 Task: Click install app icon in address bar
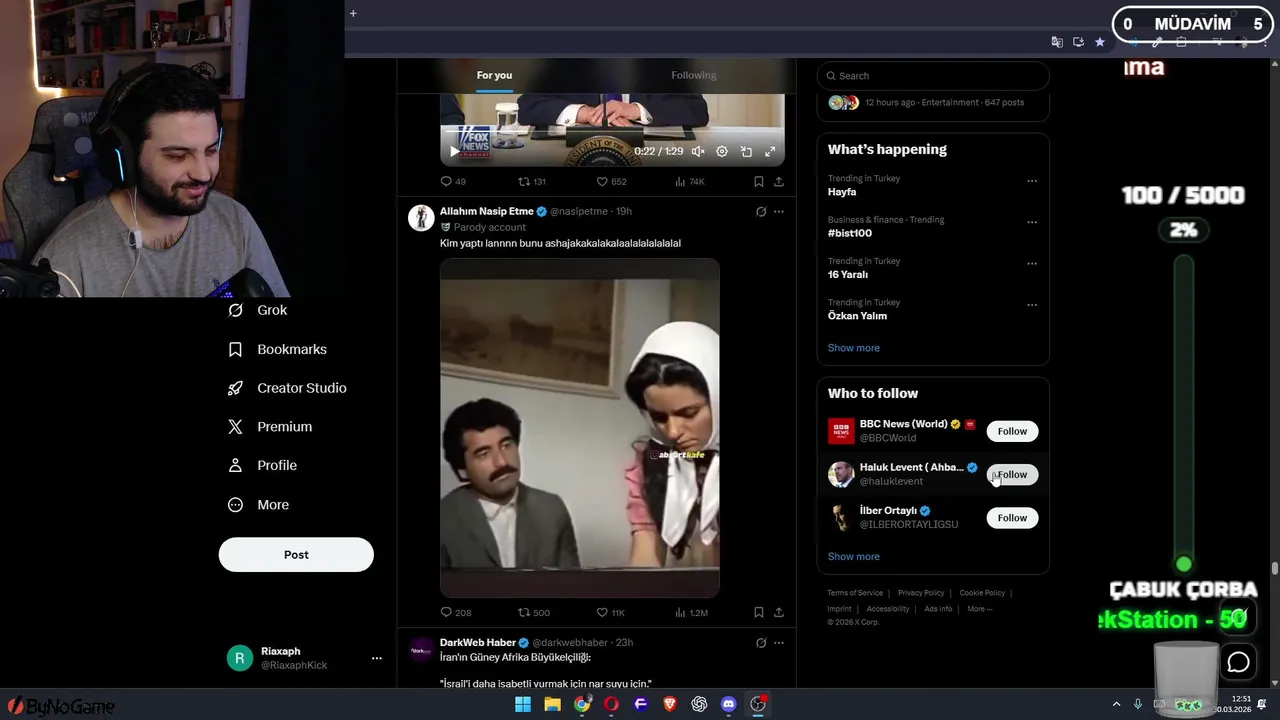1078,42
